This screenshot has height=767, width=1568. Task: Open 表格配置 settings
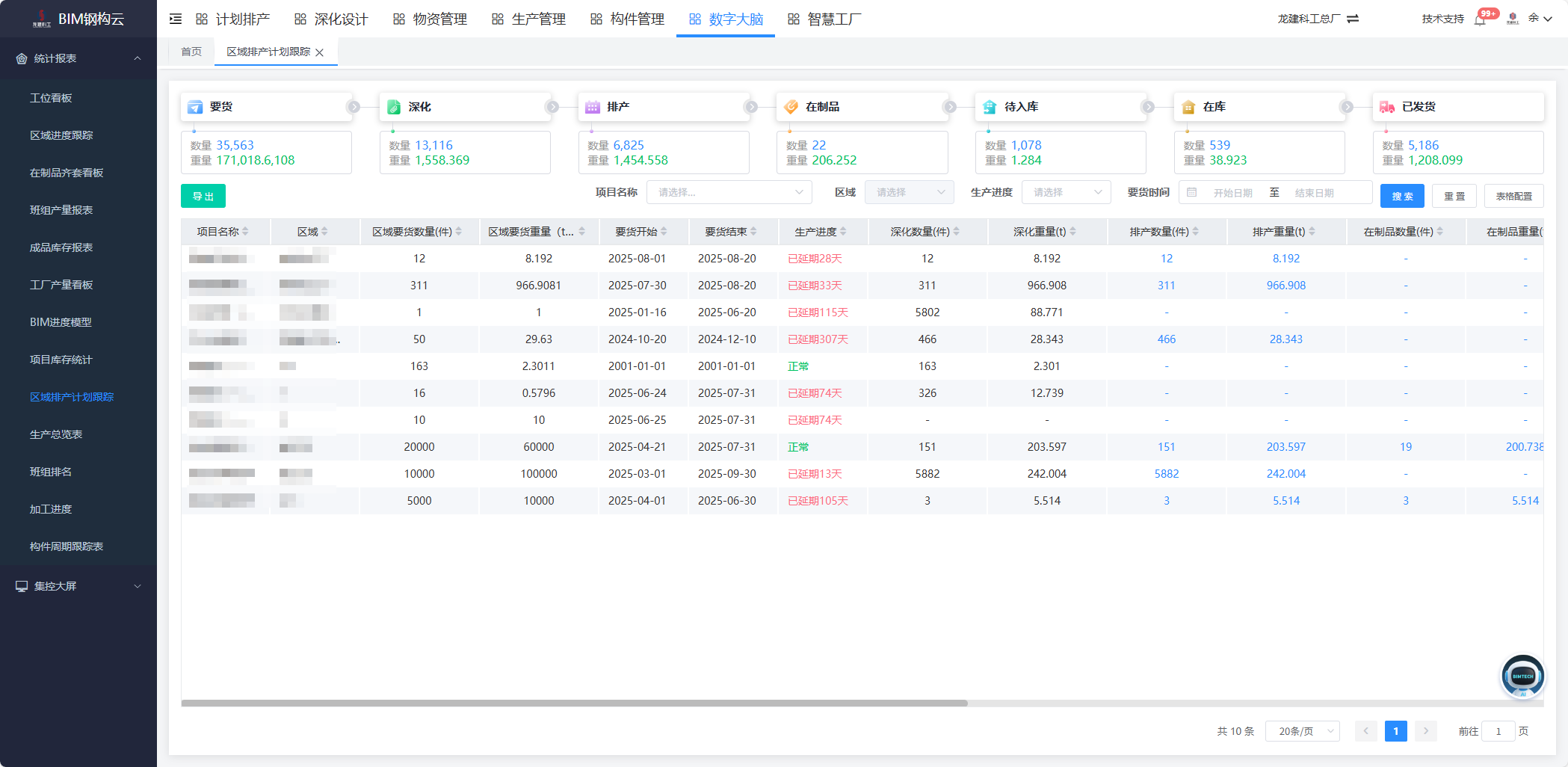1514,196
